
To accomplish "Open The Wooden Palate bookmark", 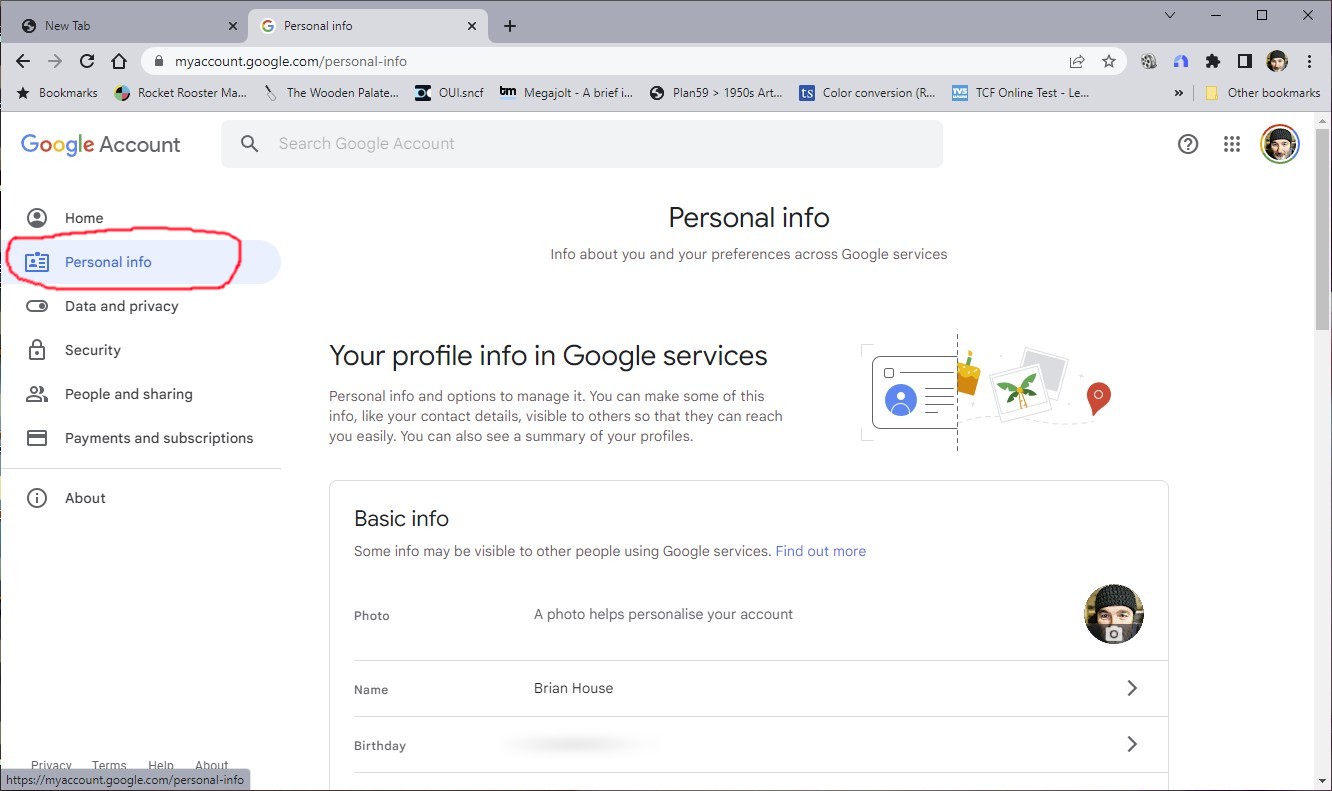I will (331, 93).
